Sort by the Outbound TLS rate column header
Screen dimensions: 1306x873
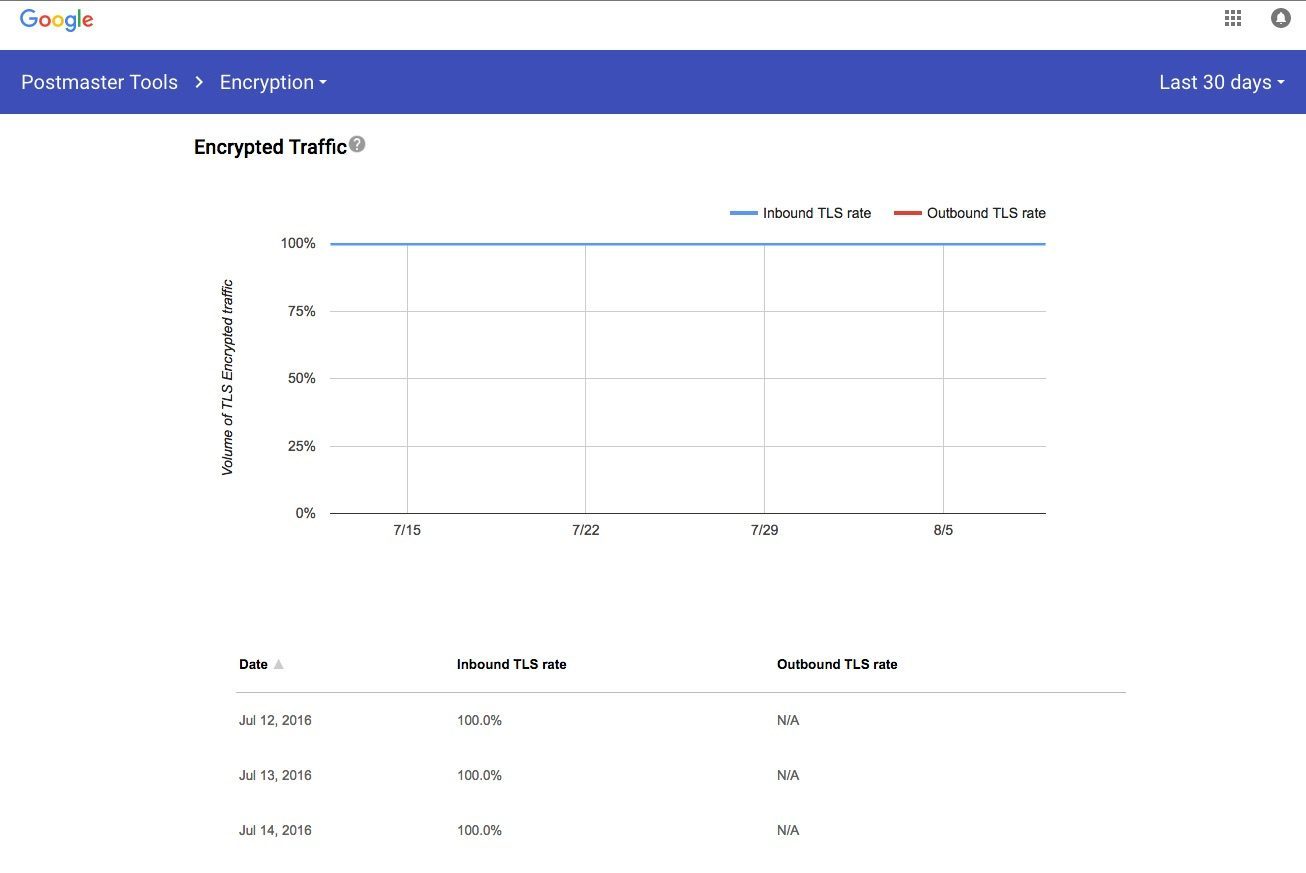click(x=837, y=664)
